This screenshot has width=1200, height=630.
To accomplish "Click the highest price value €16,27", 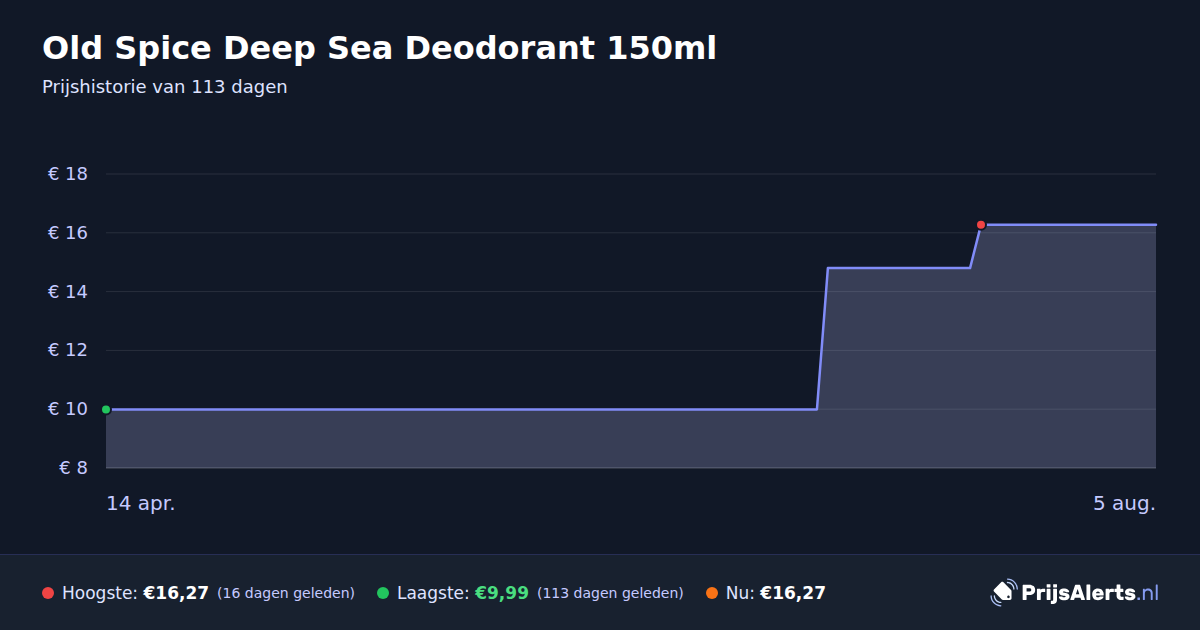I will tap(176, 593).
